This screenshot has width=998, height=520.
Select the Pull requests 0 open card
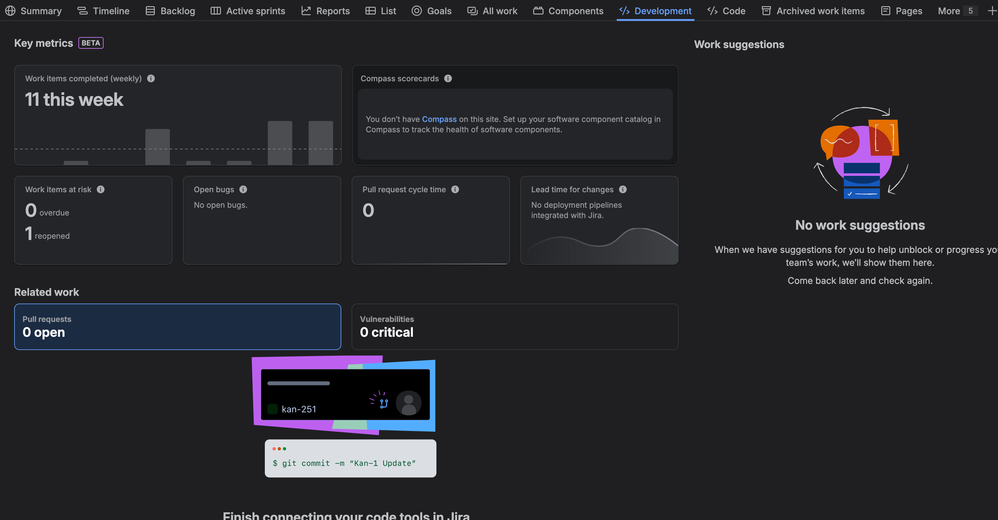(178, 327)
